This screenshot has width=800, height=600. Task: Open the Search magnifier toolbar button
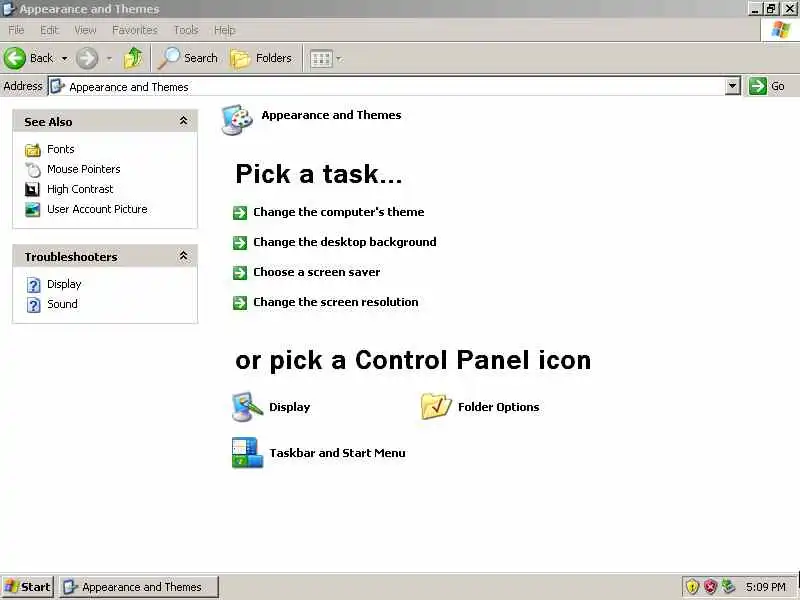click(x=188, y=58)
